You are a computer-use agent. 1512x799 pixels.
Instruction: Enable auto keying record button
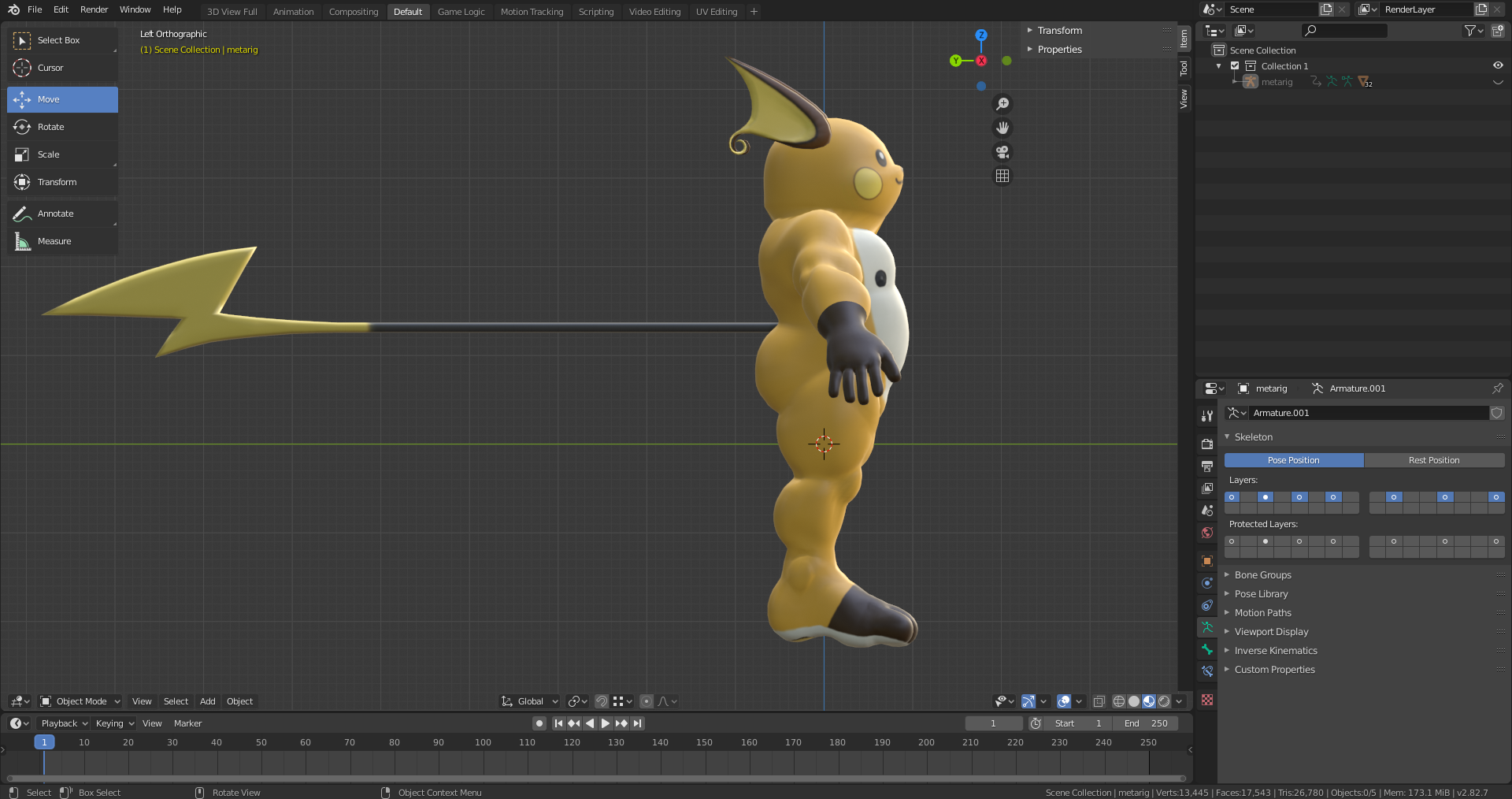point(539,723)
